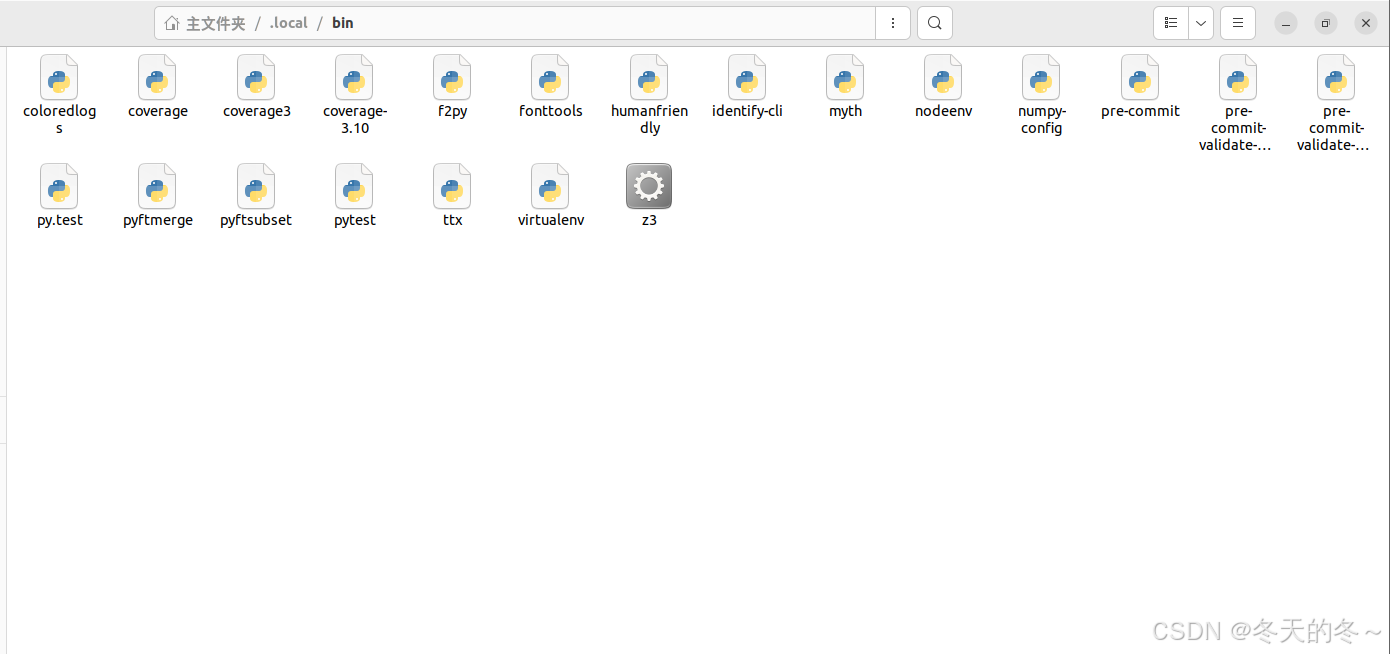Maximize the file manager window
The image size is (1390, 654).
(x=1326, y=23)
